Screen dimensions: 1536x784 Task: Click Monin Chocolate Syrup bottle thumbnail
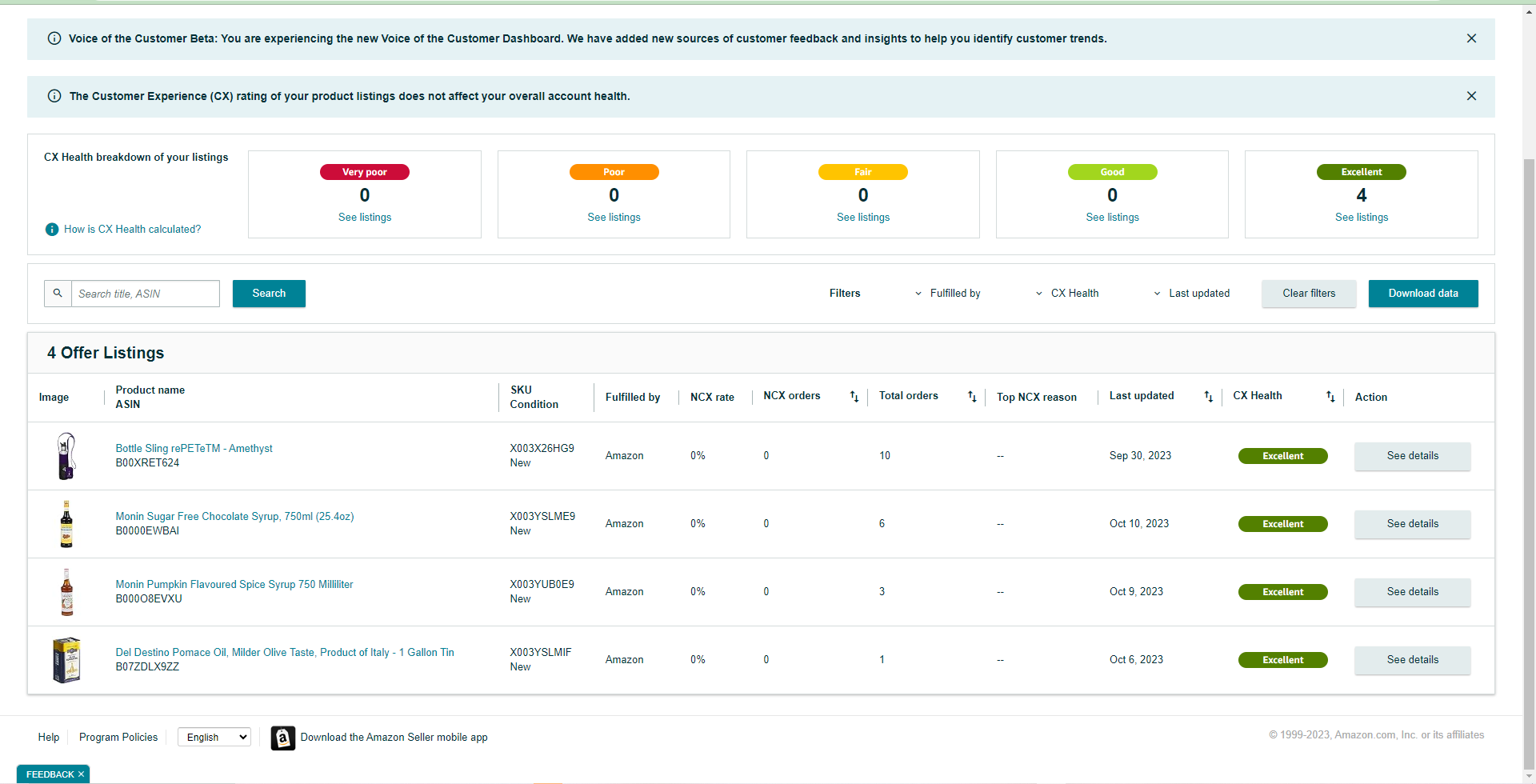66,524
